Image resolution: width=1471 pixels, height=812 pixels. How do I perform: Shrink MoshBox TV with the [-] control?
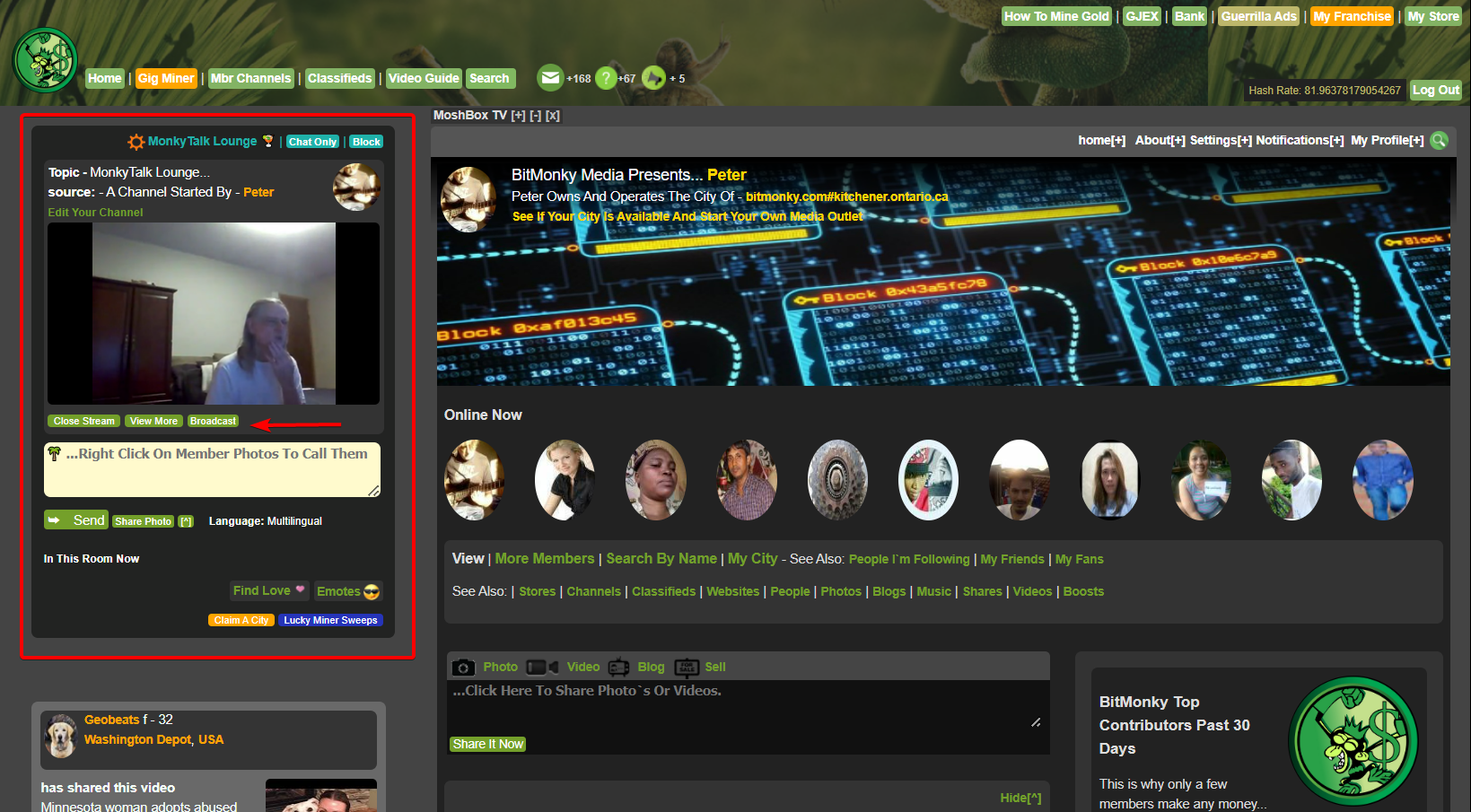pos(535,116)
